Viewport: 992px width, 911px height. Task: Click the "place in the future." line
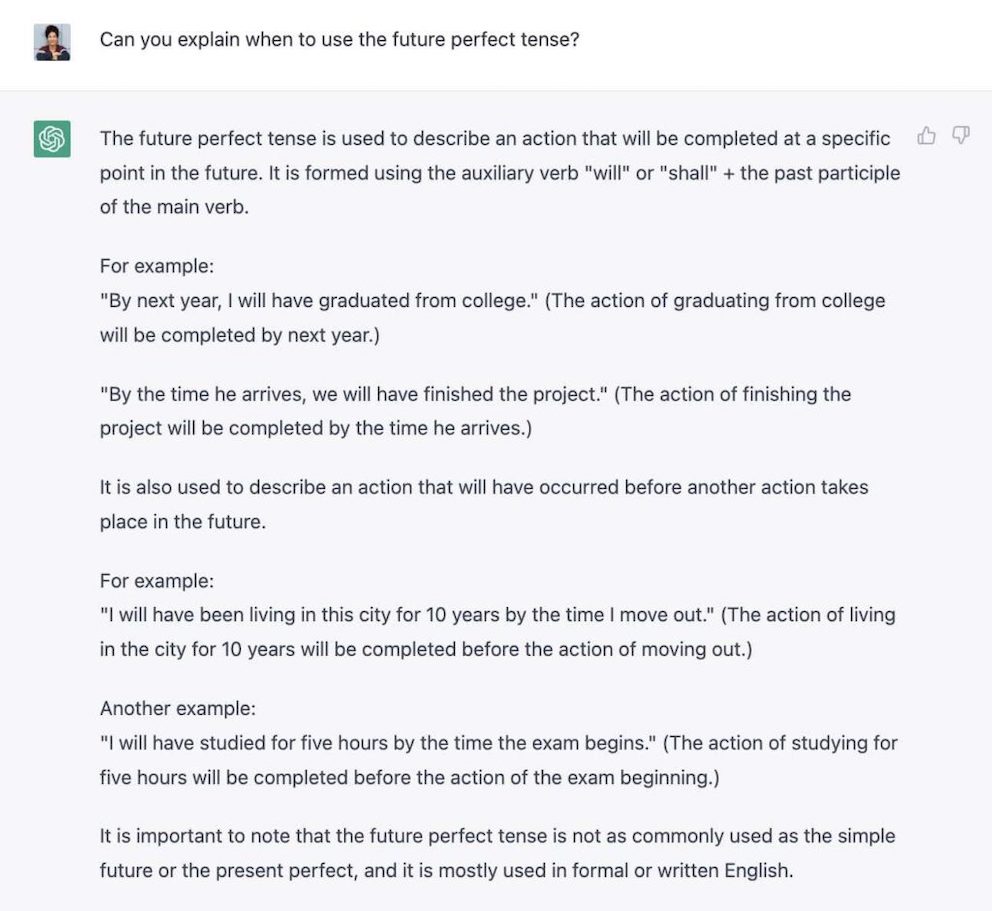point(183,522)
